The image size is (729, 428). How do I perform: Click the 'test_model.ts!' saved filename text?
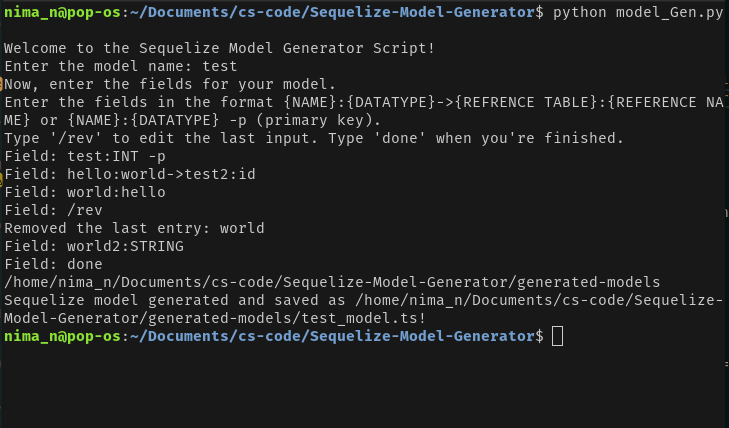(x=364, y=318)
